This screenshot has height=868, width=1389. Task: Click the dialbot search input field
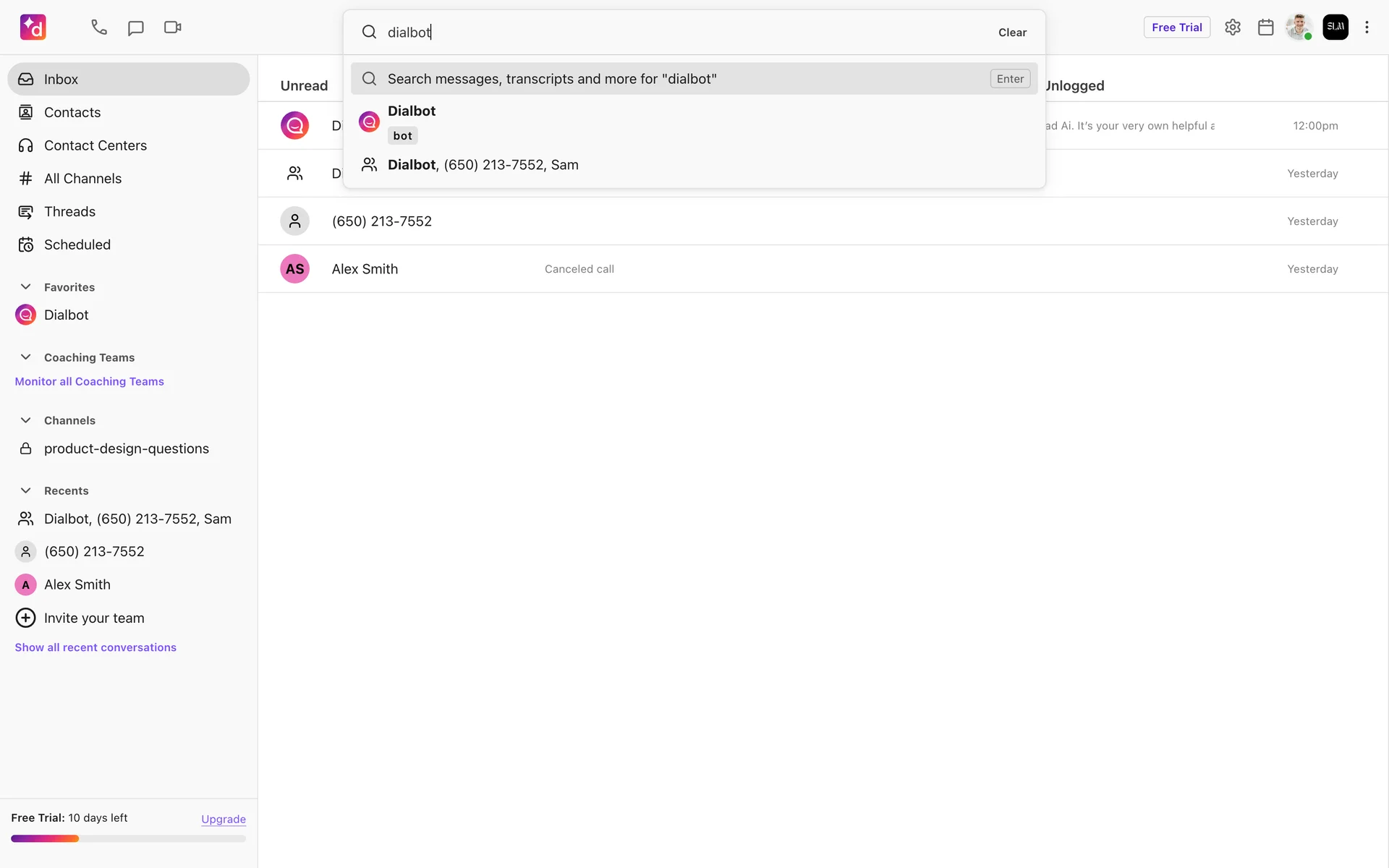[x=680, y=33]
